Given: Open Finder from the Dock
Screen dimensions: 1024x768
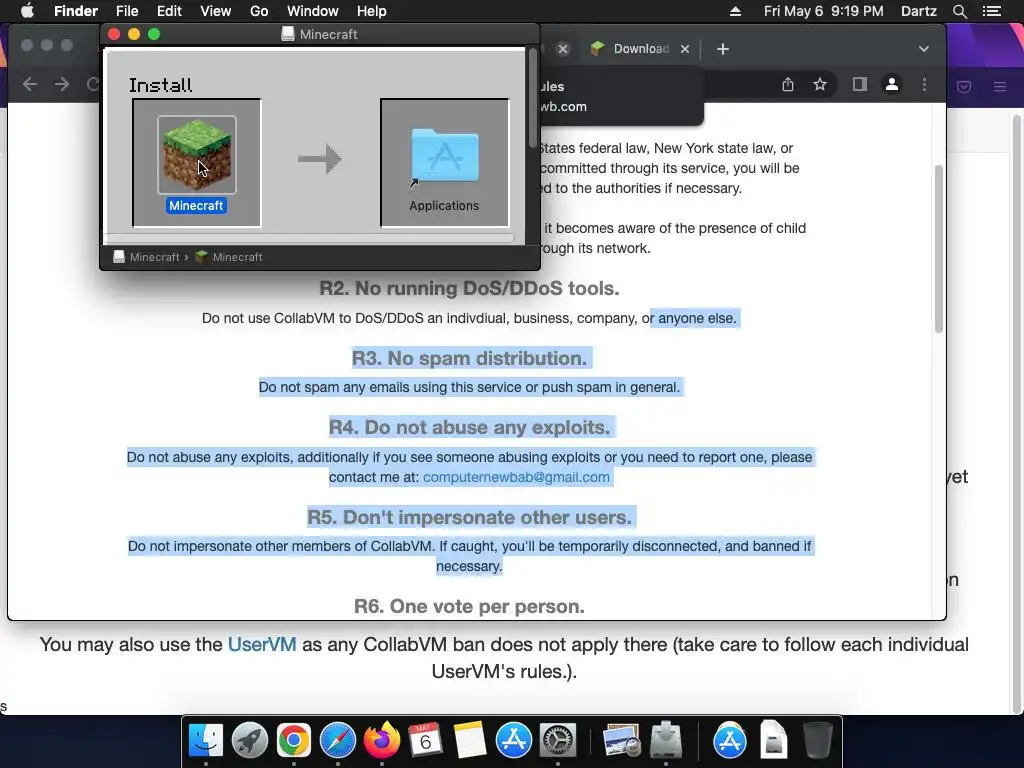Looking at the screenshot, I should click(206, 741).
